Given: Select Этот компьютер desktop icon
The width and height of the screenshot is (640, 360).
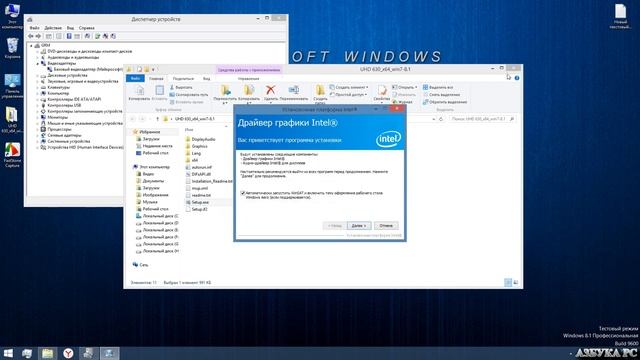Looking at the screenshot, I should 12,16.
